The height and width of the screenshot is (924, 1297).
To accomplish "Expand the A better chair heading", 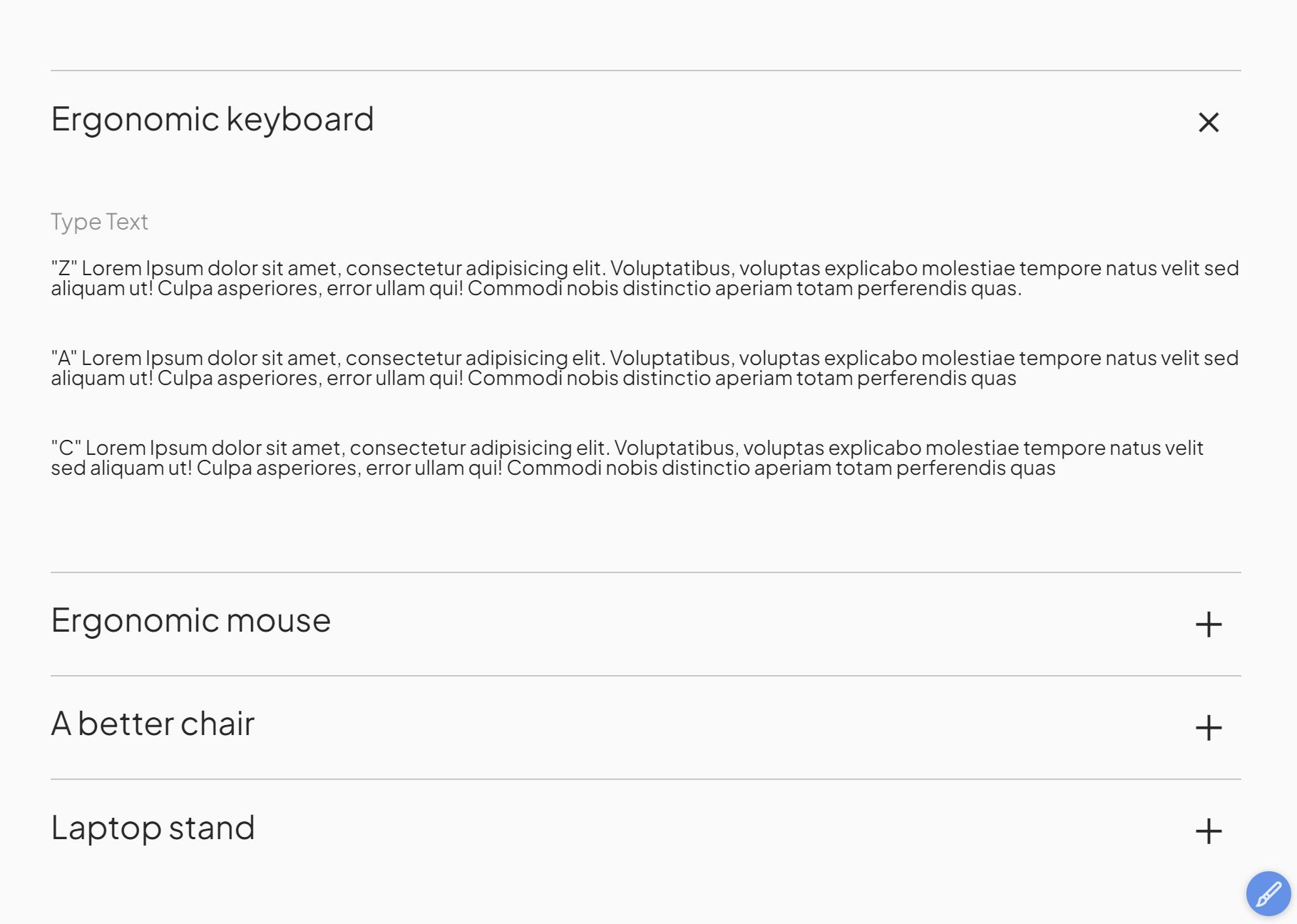I will coord(153,724).
